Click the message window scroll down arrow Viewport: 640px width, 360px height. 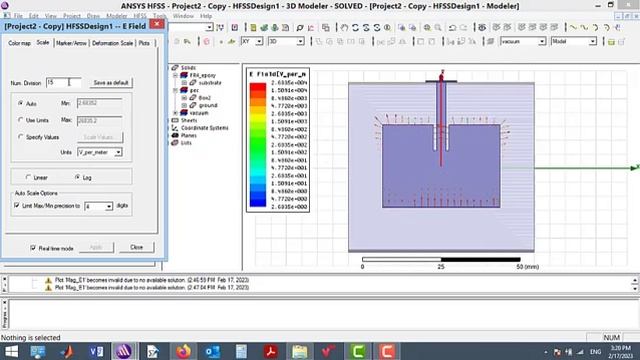(635, 289)
